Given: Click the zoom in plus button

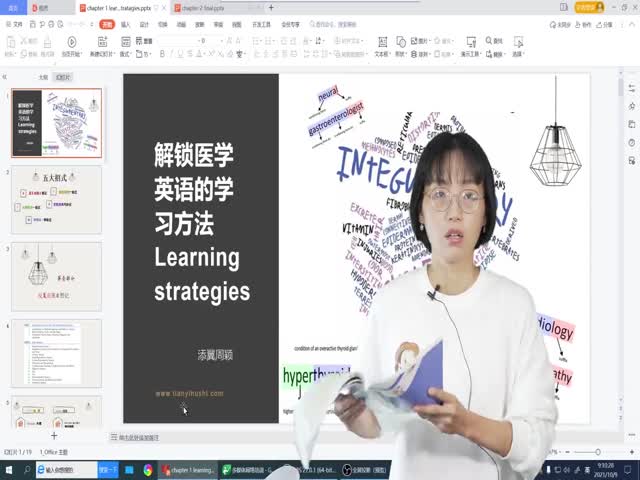Looking at the screenshot, I should pyautogui.click(x=632, y=452).
